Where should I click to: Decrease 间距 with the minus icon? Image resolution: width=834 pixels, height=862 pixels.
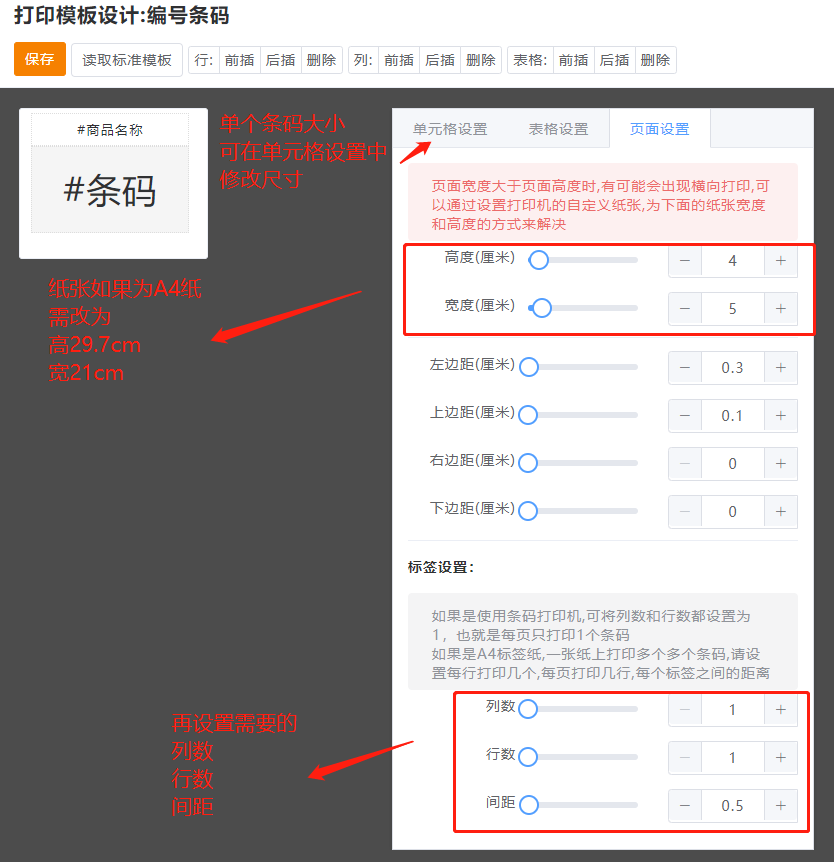coord(685,805)
